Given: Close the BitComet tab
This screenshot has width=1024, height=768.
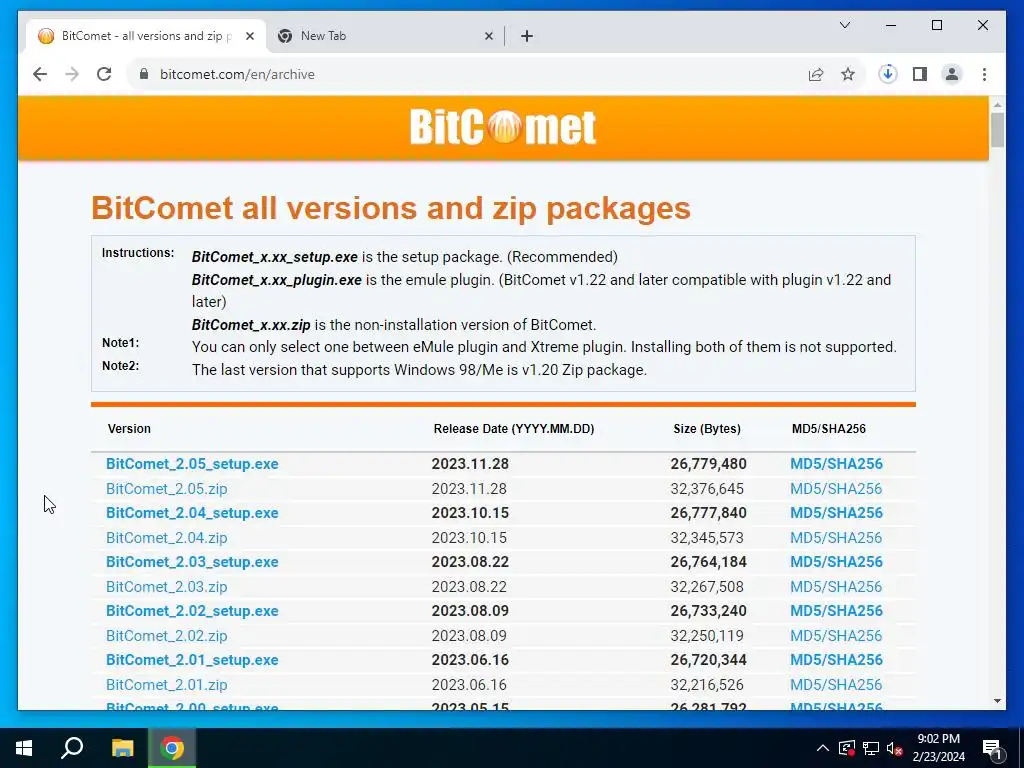Looking at the screenshot, I should 249,36.
